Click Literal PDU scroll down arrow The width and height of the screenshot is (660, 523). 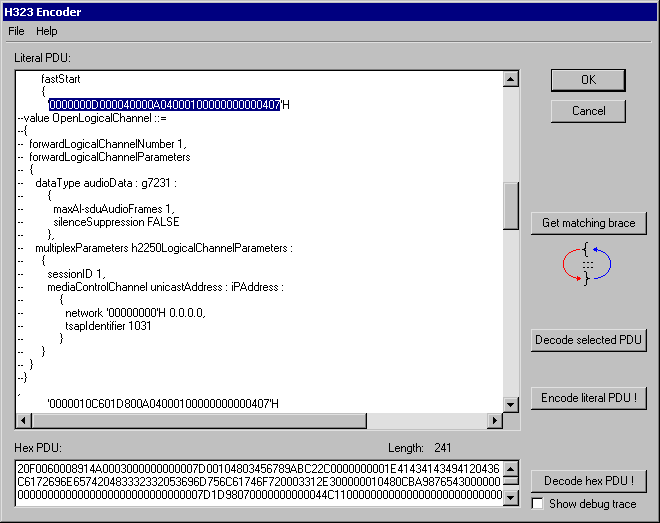[x=511, y=405]
